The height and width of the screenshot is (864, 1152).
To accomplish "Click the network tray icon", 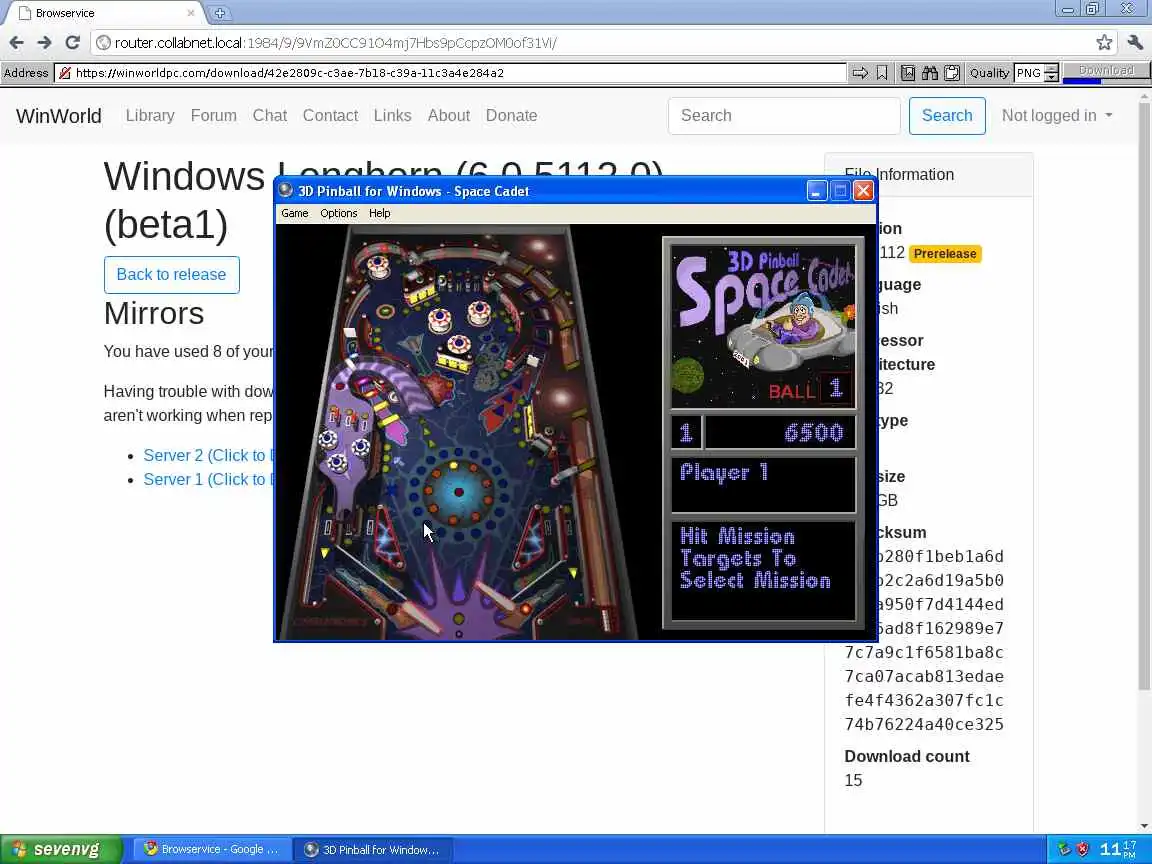I will point(1064,849).
